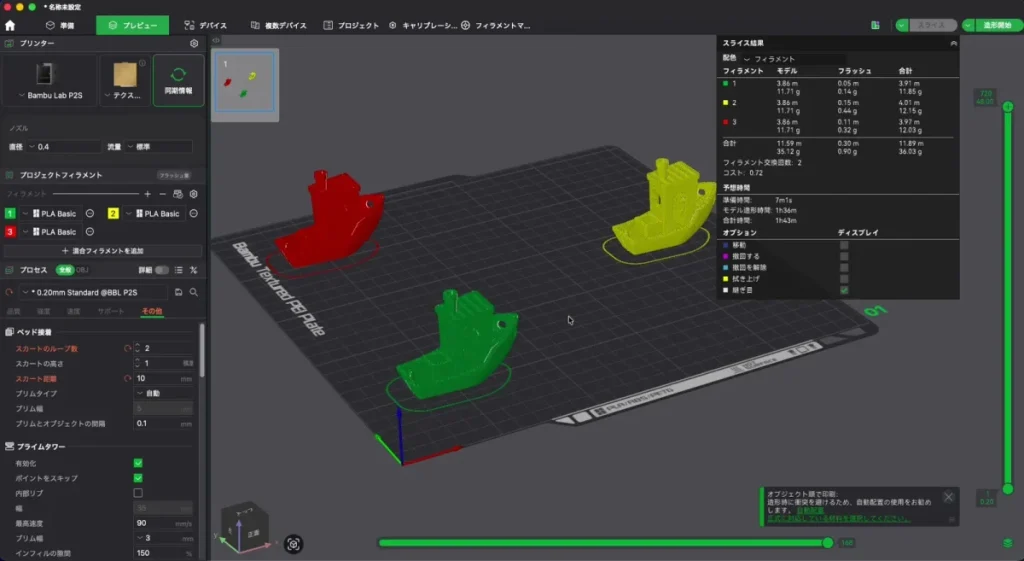Close the オブジェクト順で印刷 notification
The image size is (1024, 561).
click(948, 497)
